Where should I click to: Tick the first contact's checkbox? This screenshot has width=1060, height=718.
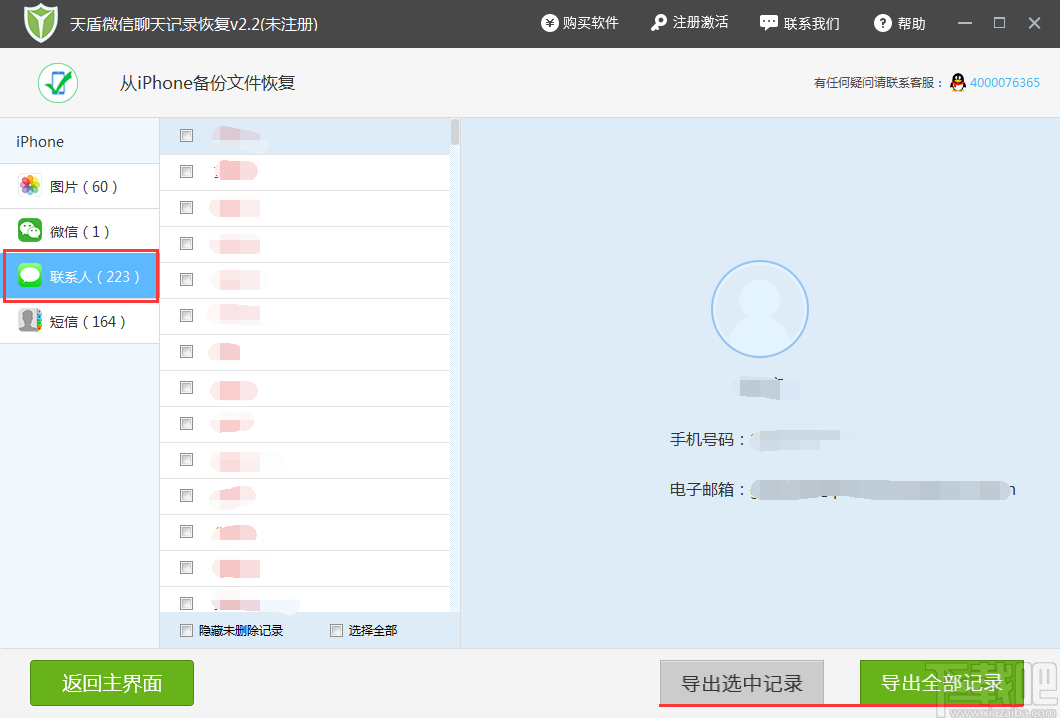coord(186,135)
